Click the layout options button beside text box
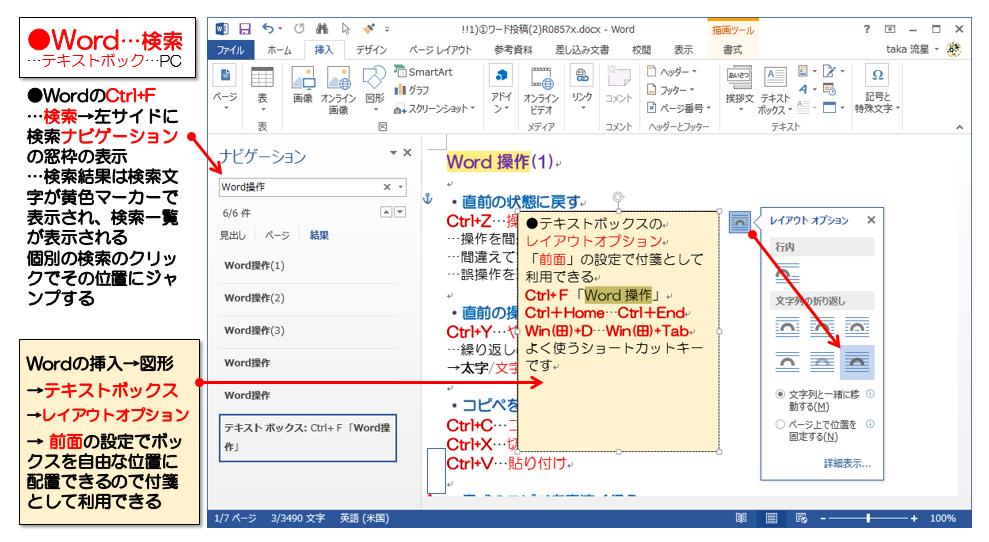The width and height of the screenshot is (989, 542). pos(739,222)
